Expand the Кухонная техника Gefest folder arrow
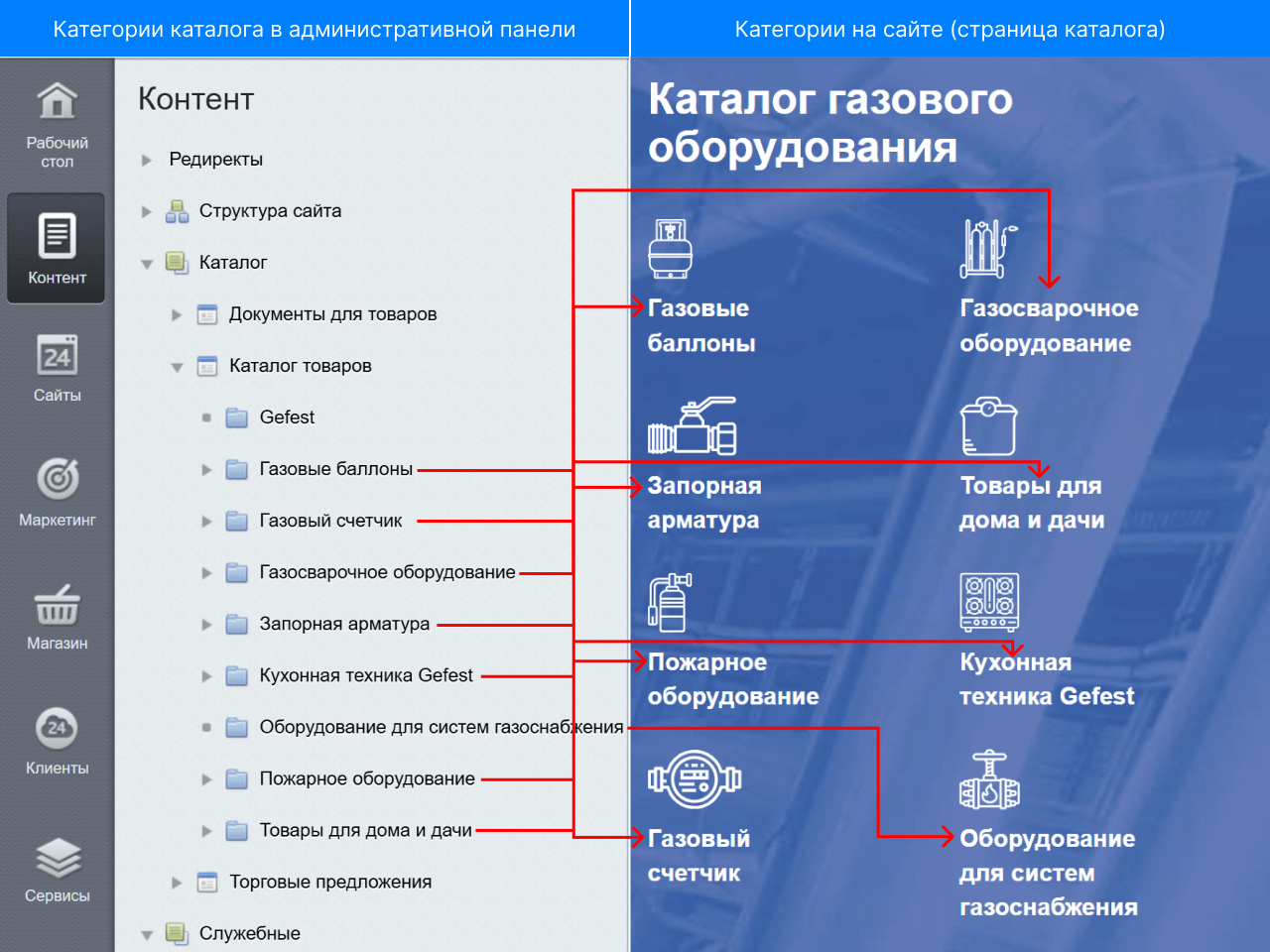Screen dimensions: 1270x952 [x=206, y=675]
